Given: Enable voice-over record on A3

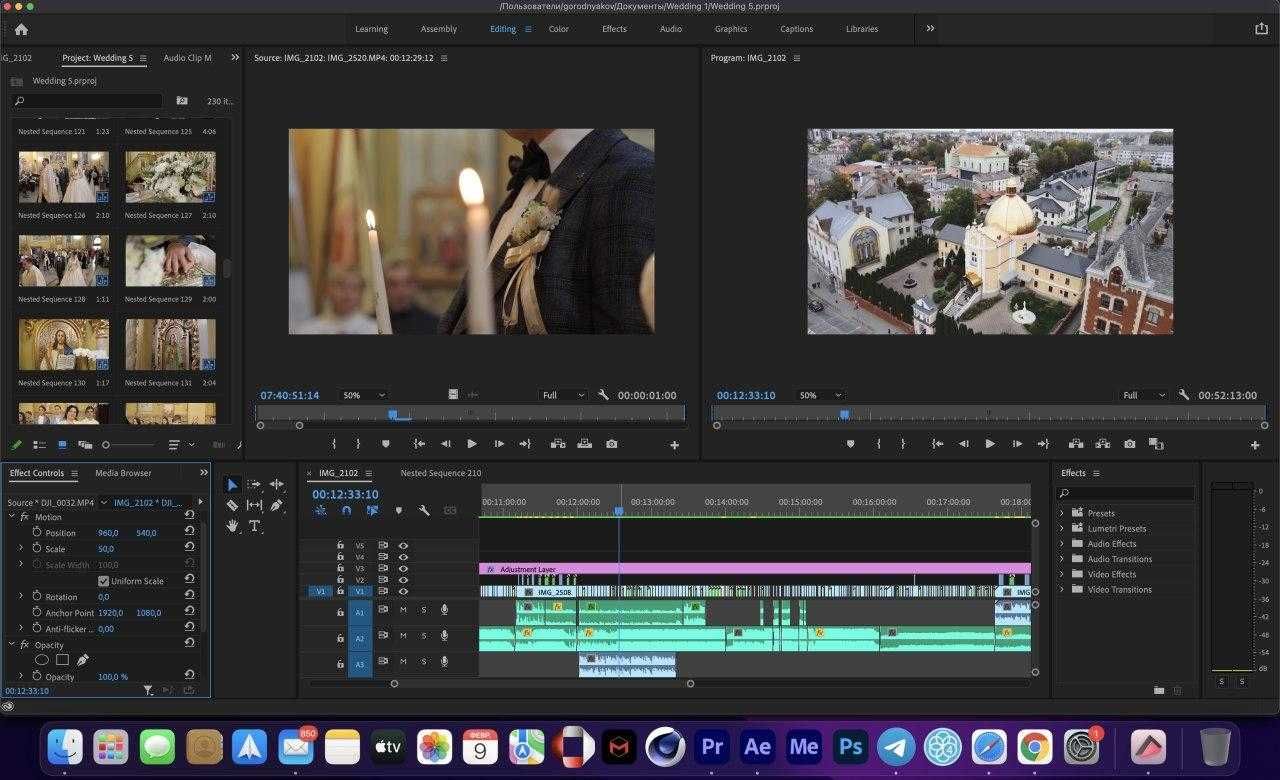Looking at the screenshot, I should [x=444, y=662].
